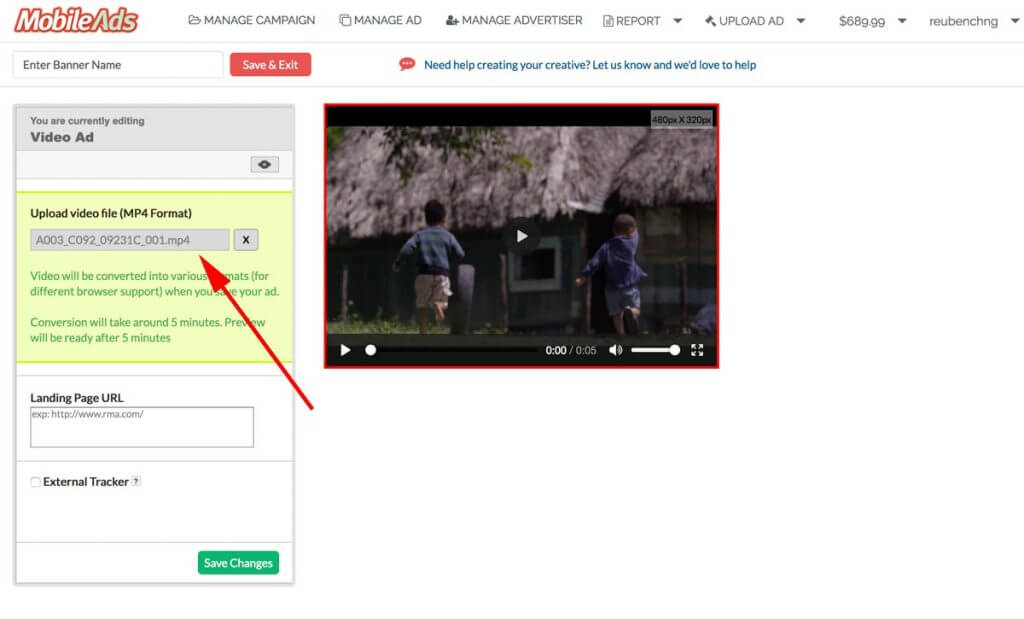Click the External Tracker help icon

pyautogui.click(x=136, y=481)
